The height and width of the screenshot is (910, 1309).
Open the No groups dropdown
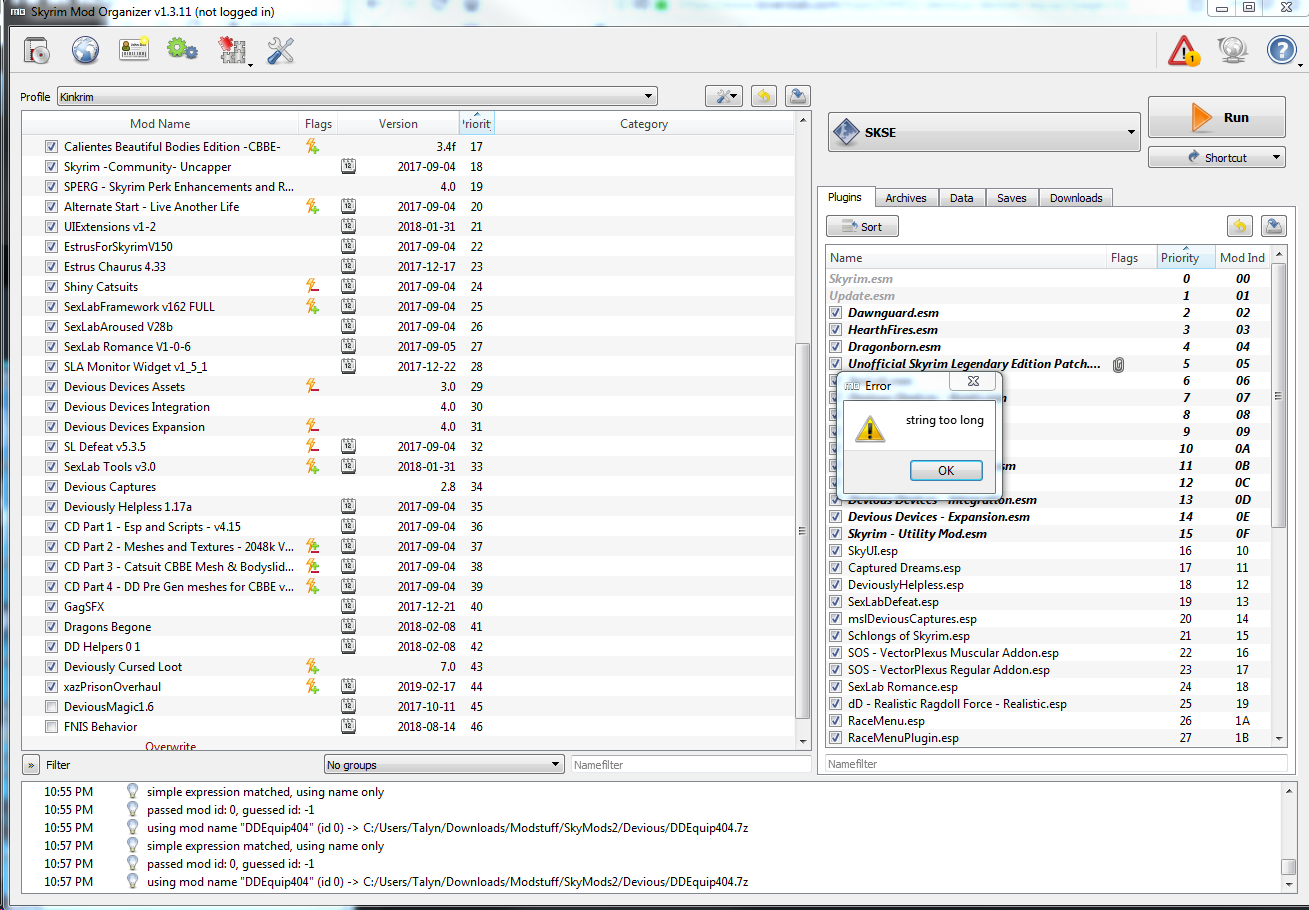point(444,765)
